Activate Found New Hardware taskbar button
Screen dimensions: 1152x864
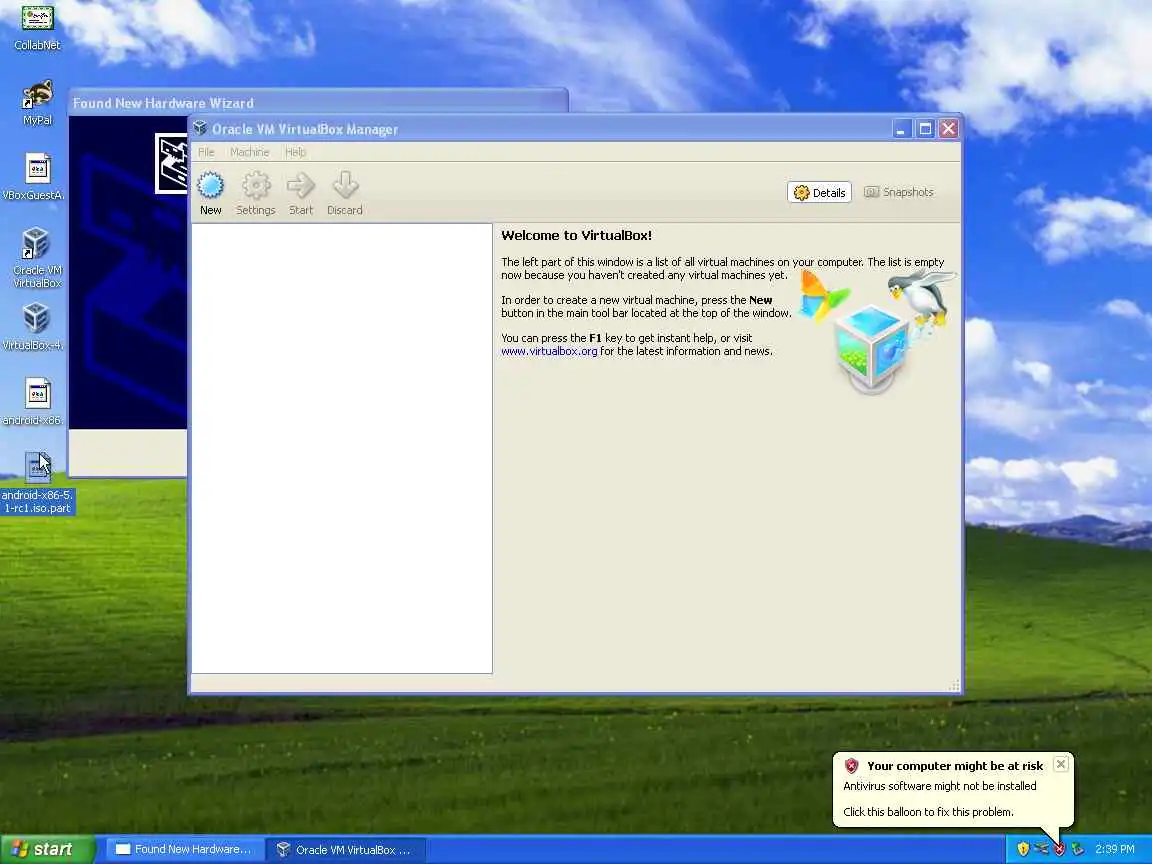[x=184, y=849]
